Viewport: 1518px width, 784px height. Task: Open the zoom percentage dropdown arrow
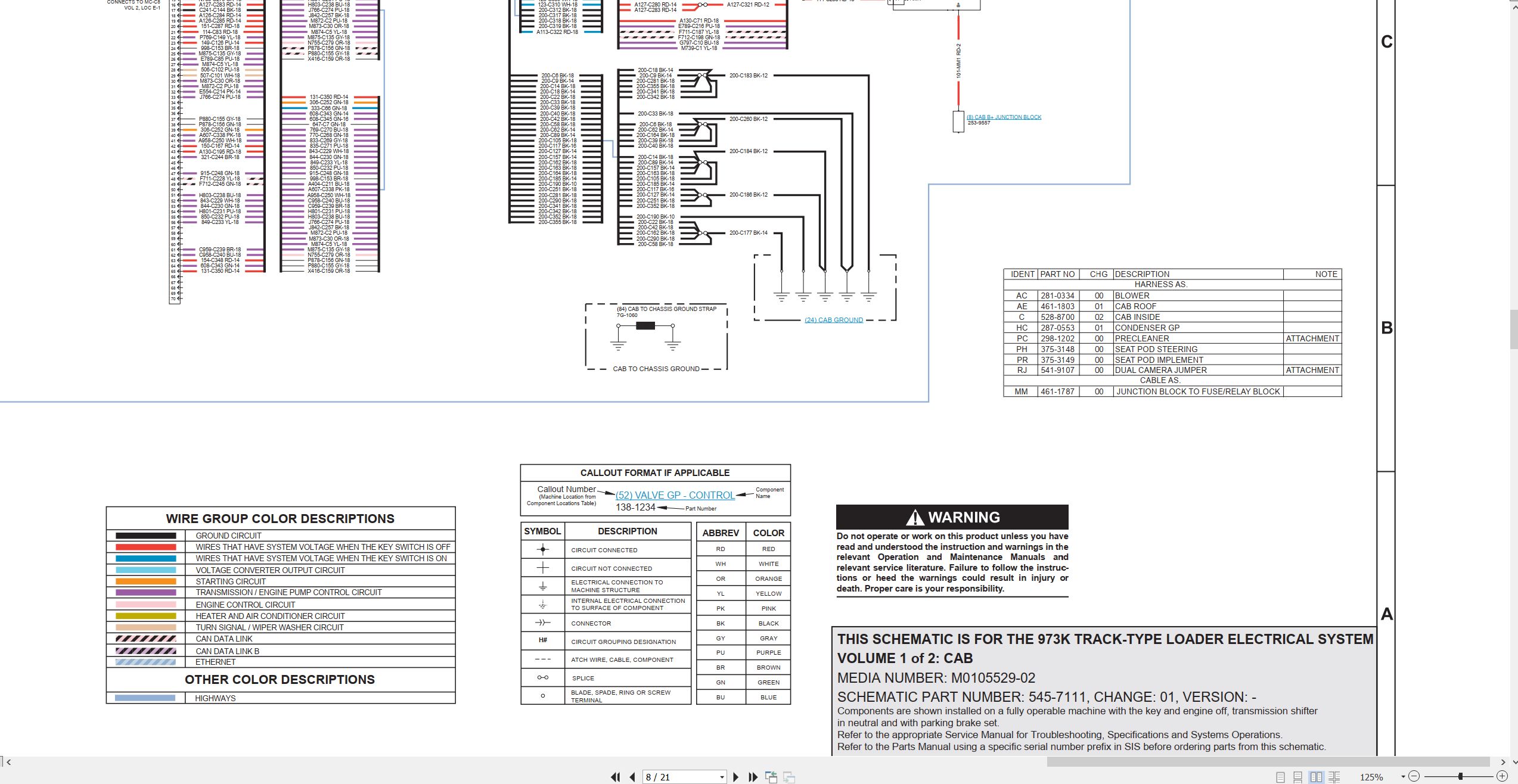click(x=1403, y=776)
